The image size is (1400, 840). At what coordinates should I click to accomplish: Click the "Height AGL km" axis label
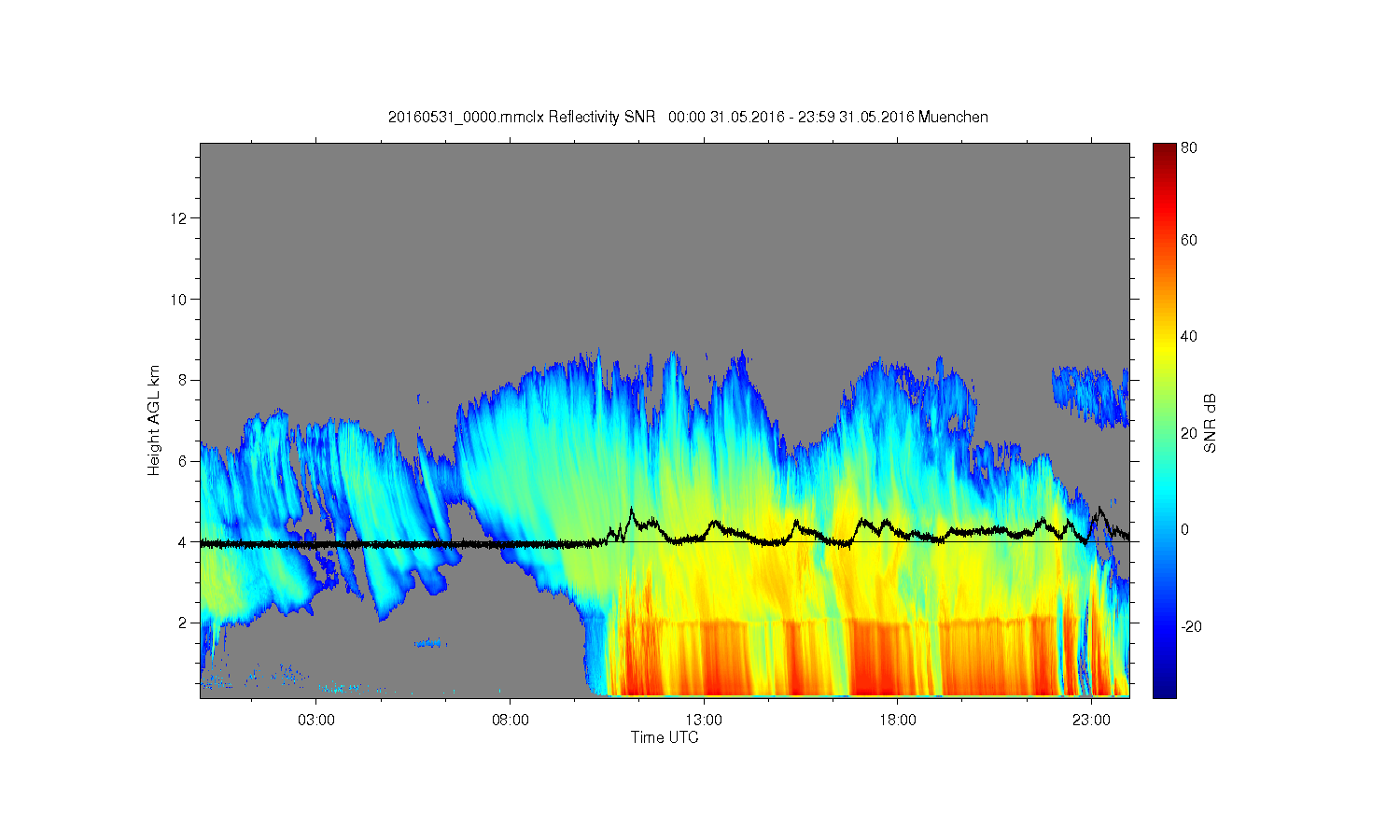pos(154,420)
